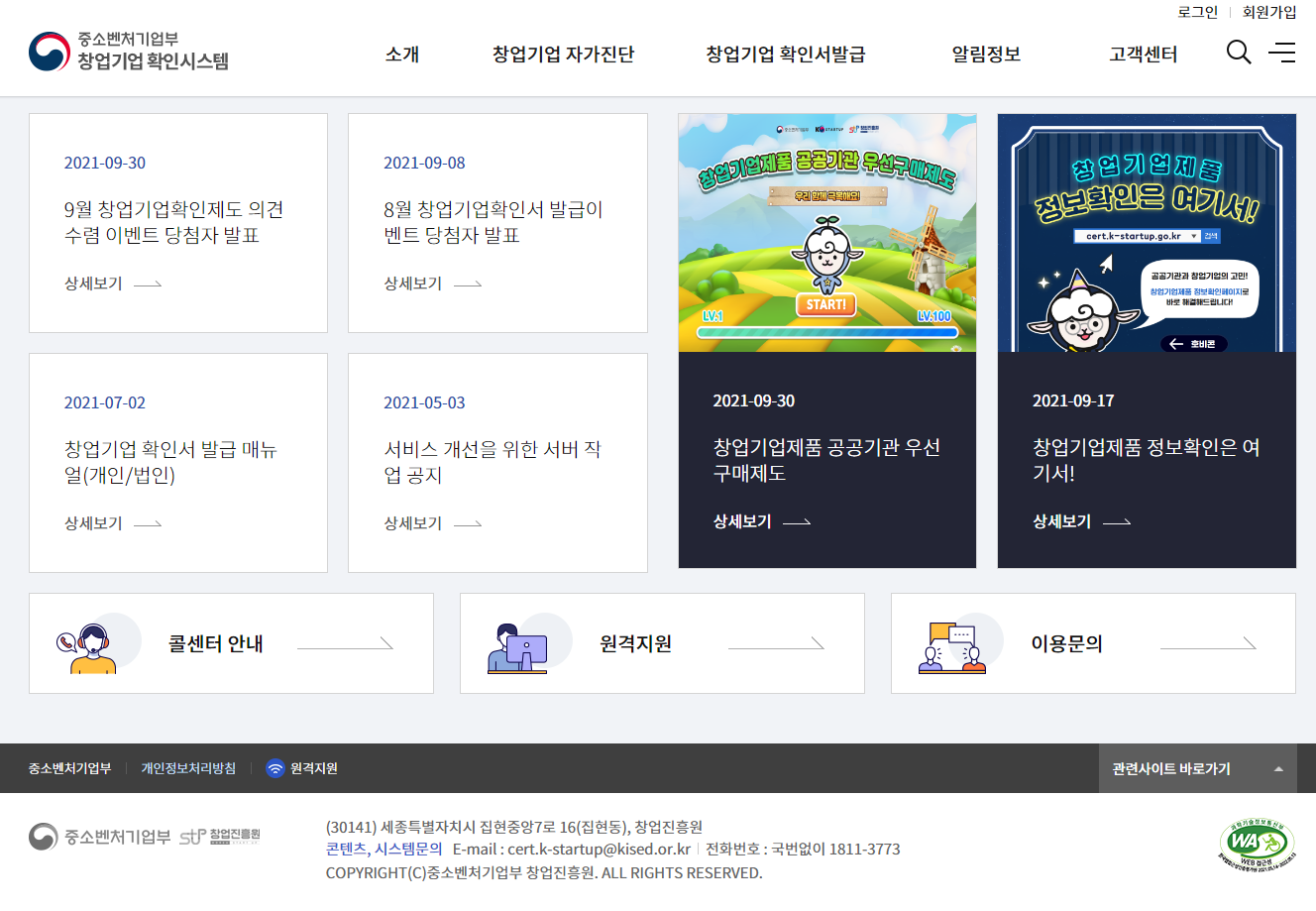This screenshot has width=1316, height=911.
Task: Open the 고객센터 menu
Action: pyautogui.click(x=1141, y=56)
